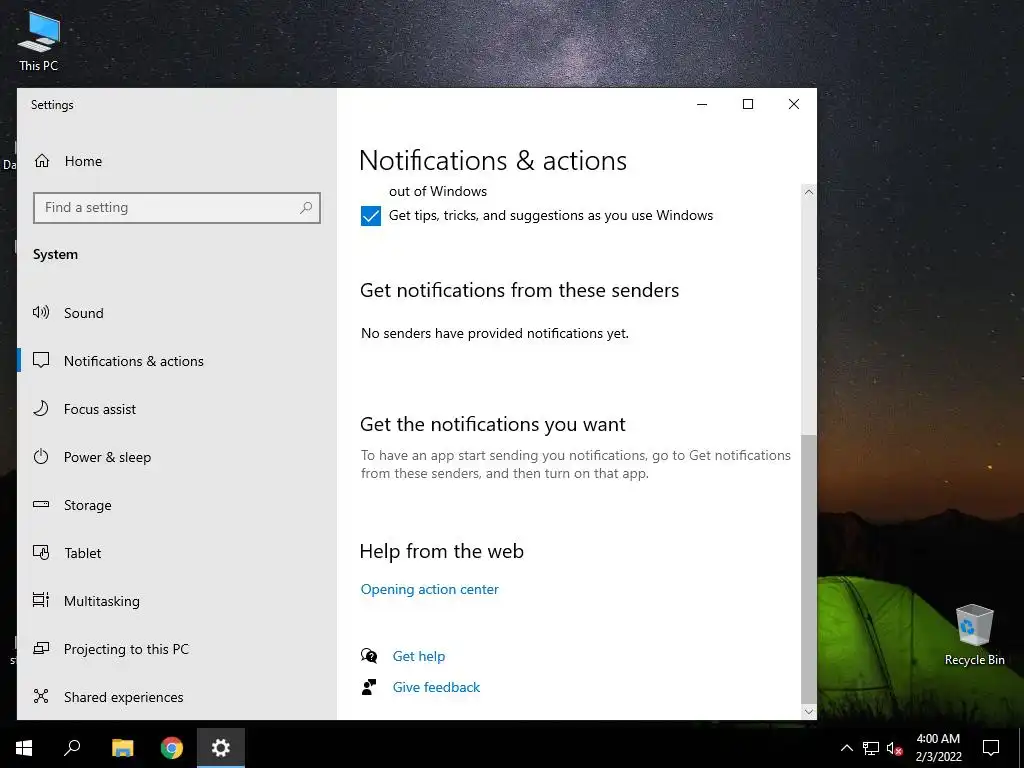Click the Storage drive icon
1024x768 pixels.
click(41, 504)
